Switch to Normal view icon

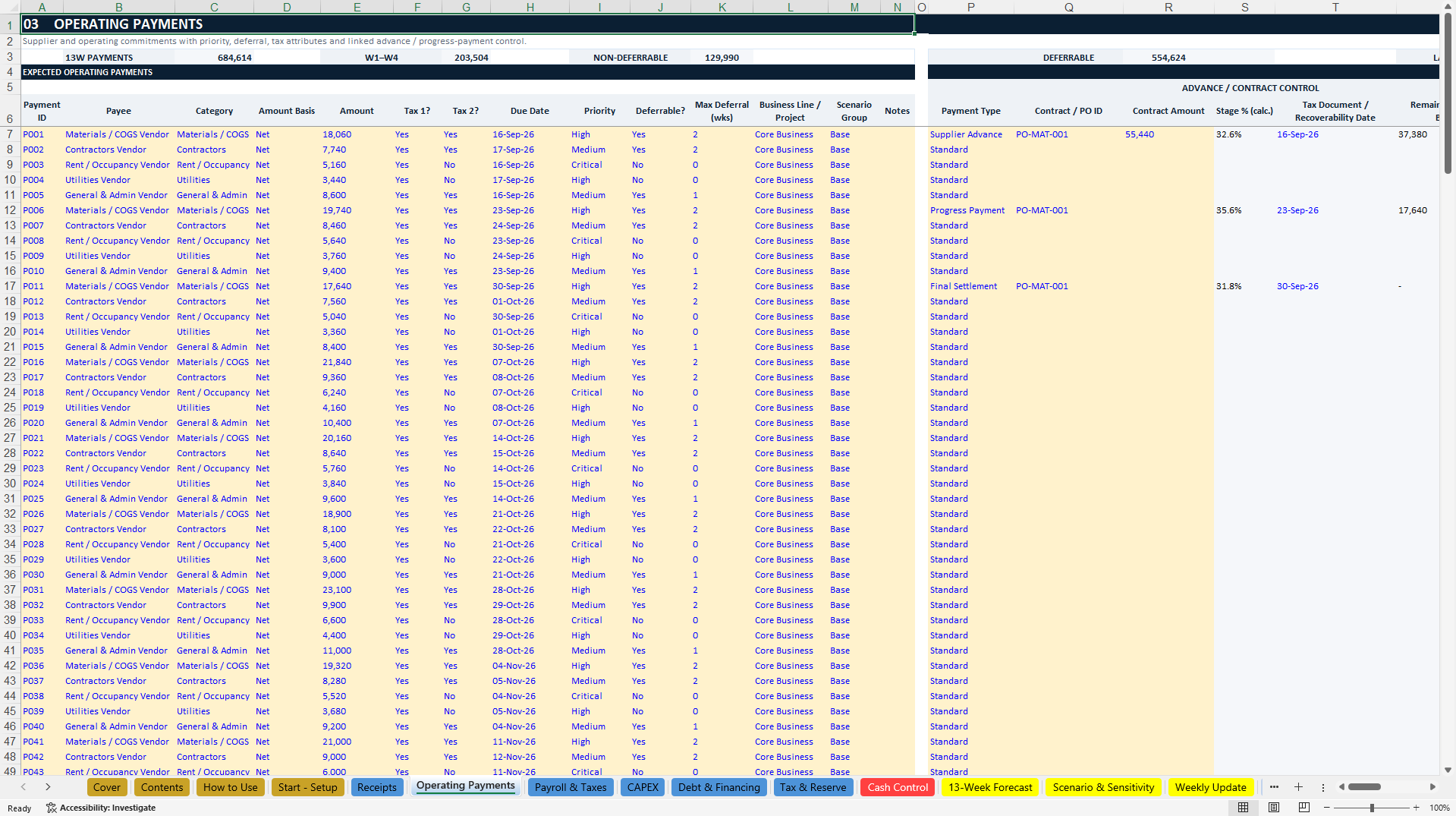point(1243,808)
